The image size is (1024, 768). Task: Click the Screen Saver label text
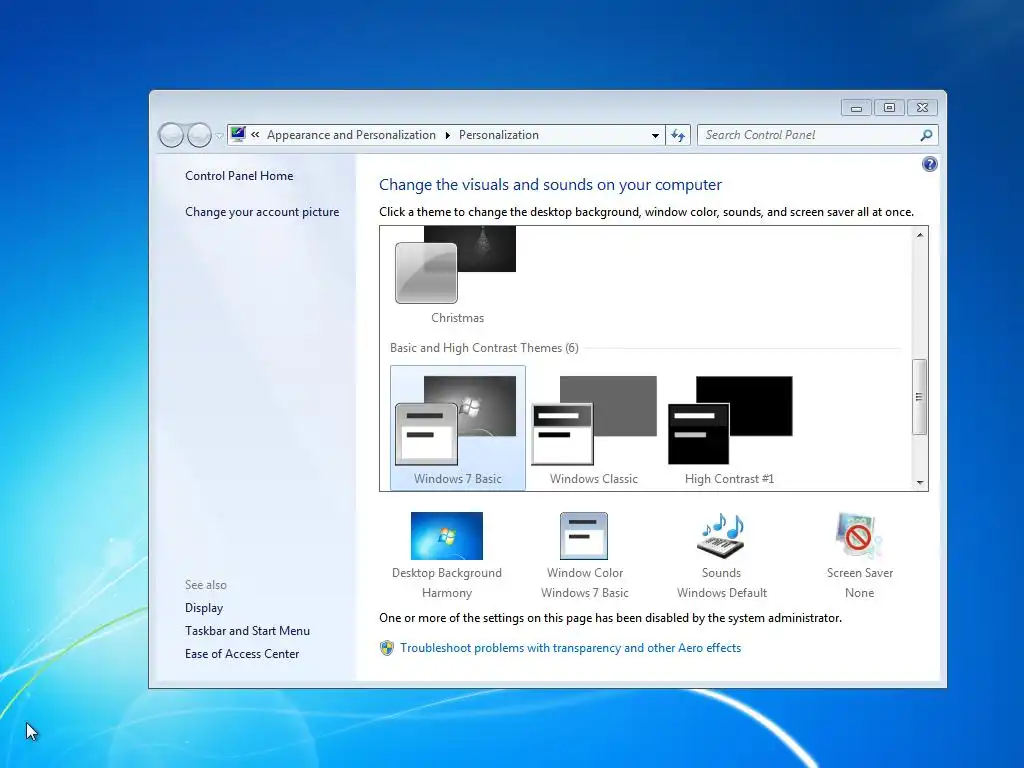(859, 573)
